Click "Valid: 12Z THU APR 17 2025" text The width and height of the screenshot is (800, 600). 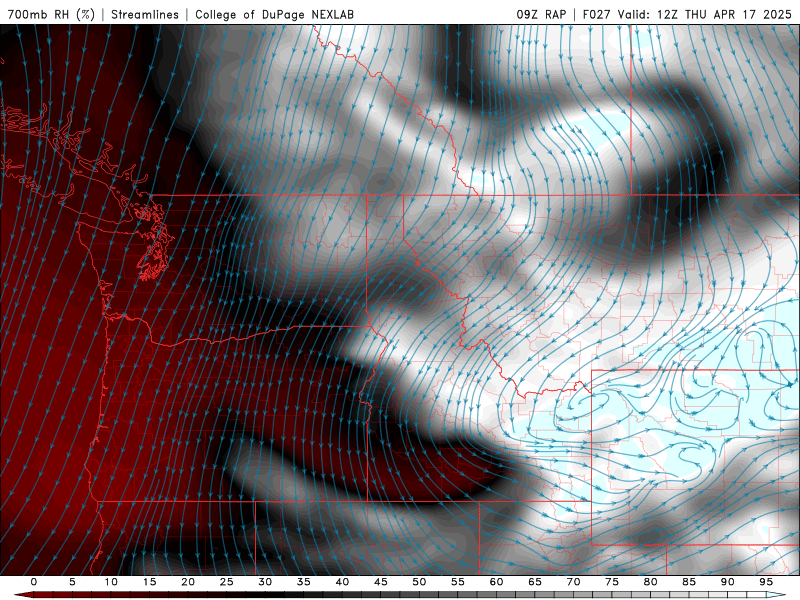coord(705,14)
